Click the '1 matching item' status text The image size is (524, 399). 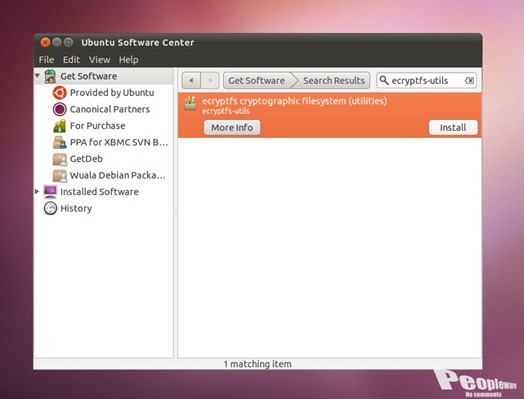[258, 364]
